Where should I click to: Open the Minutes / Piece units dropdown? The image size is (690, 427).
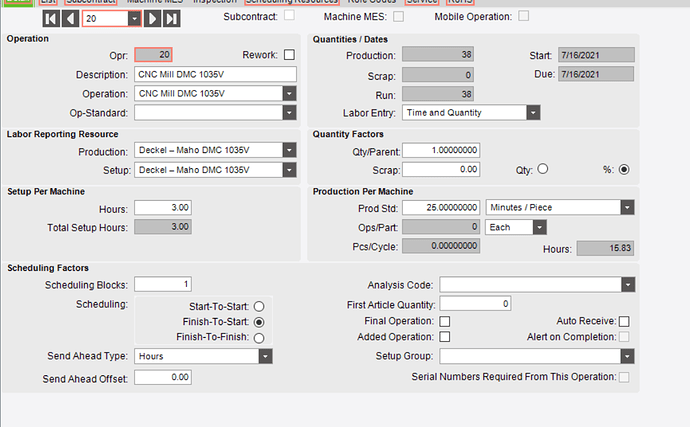point(627,207)
